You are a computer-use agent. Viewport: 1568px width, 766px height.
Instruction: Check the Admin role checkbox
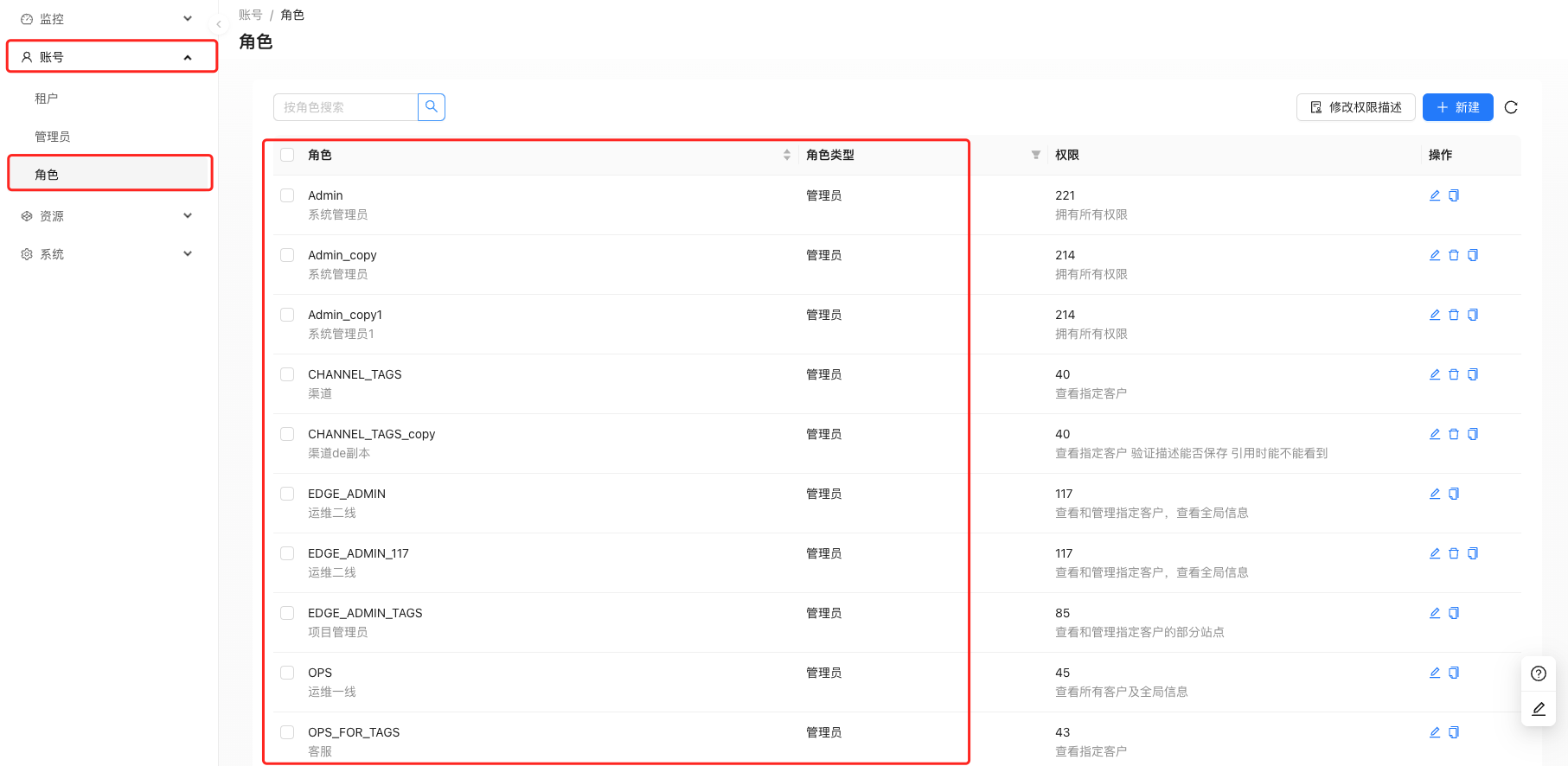(x=287, y=195)
